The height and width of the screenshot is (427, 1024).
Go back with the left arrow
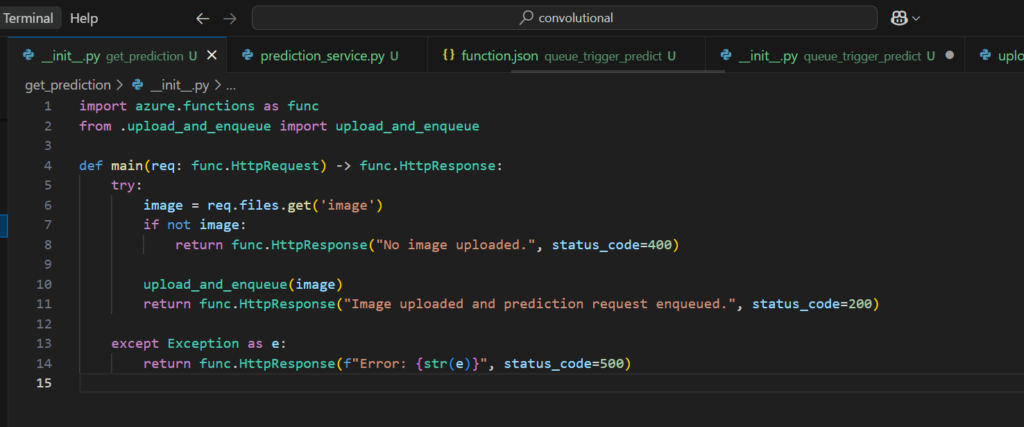tap(202, 18)
